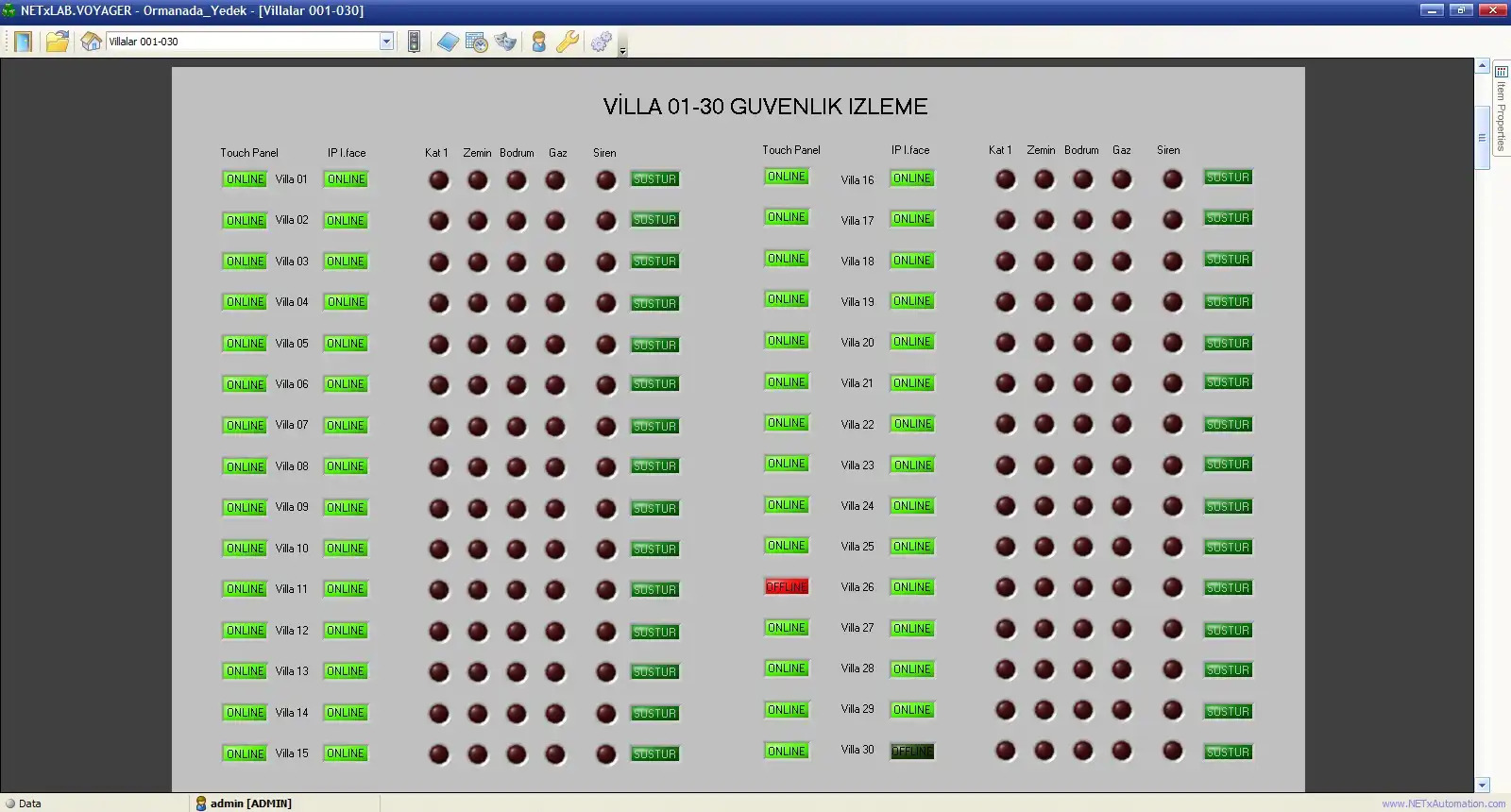Open the gears settings icon
The image size is (1511, 812).
[x=601, y=42]
